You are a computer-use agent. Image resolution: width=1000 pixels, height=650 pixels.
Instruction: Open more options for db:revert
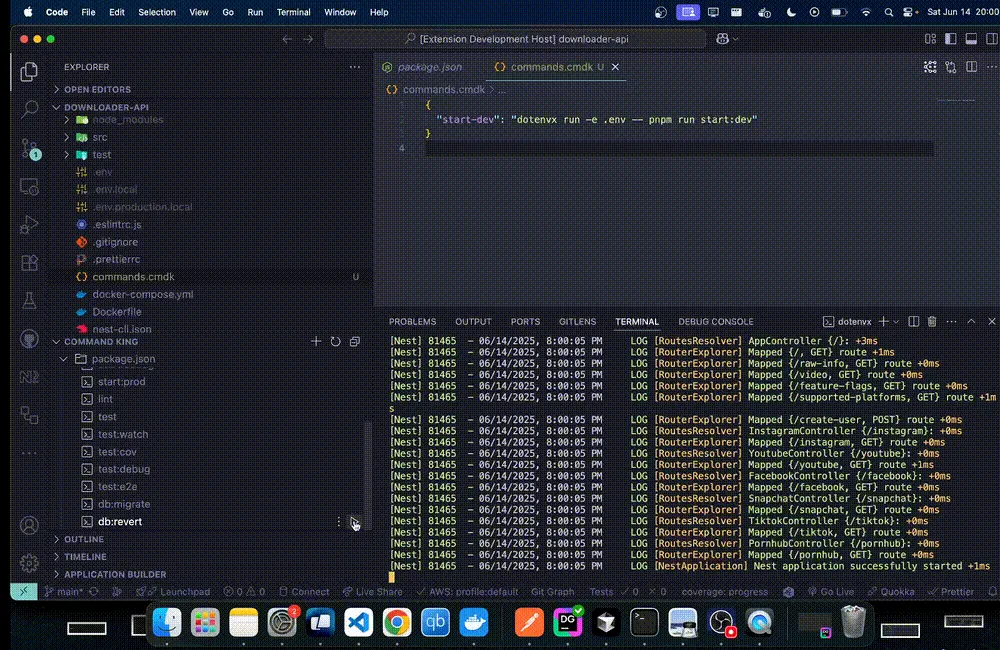[x=339, y=522]
